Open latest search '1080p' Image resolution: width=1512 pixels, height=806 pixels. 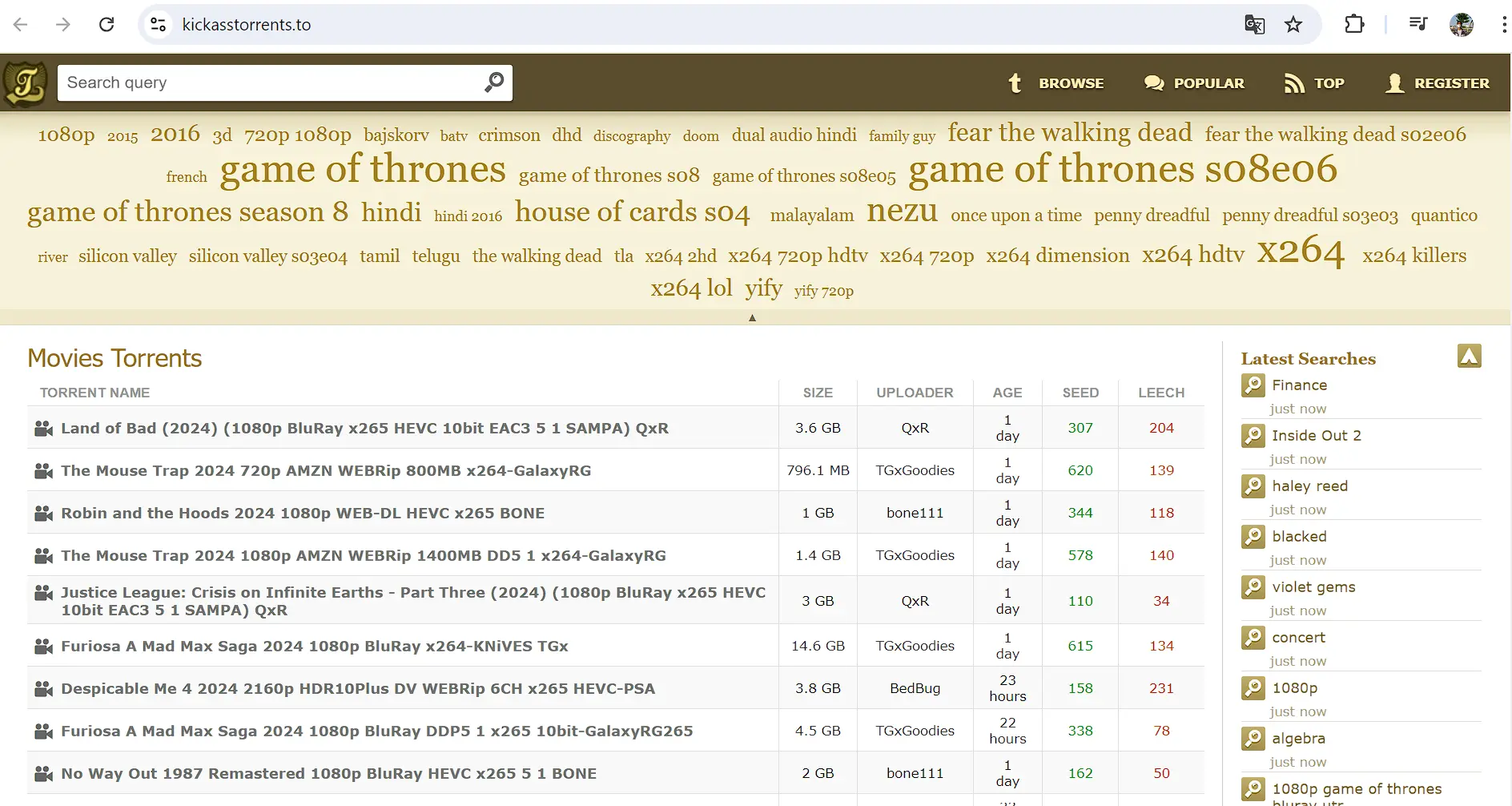1294,688
